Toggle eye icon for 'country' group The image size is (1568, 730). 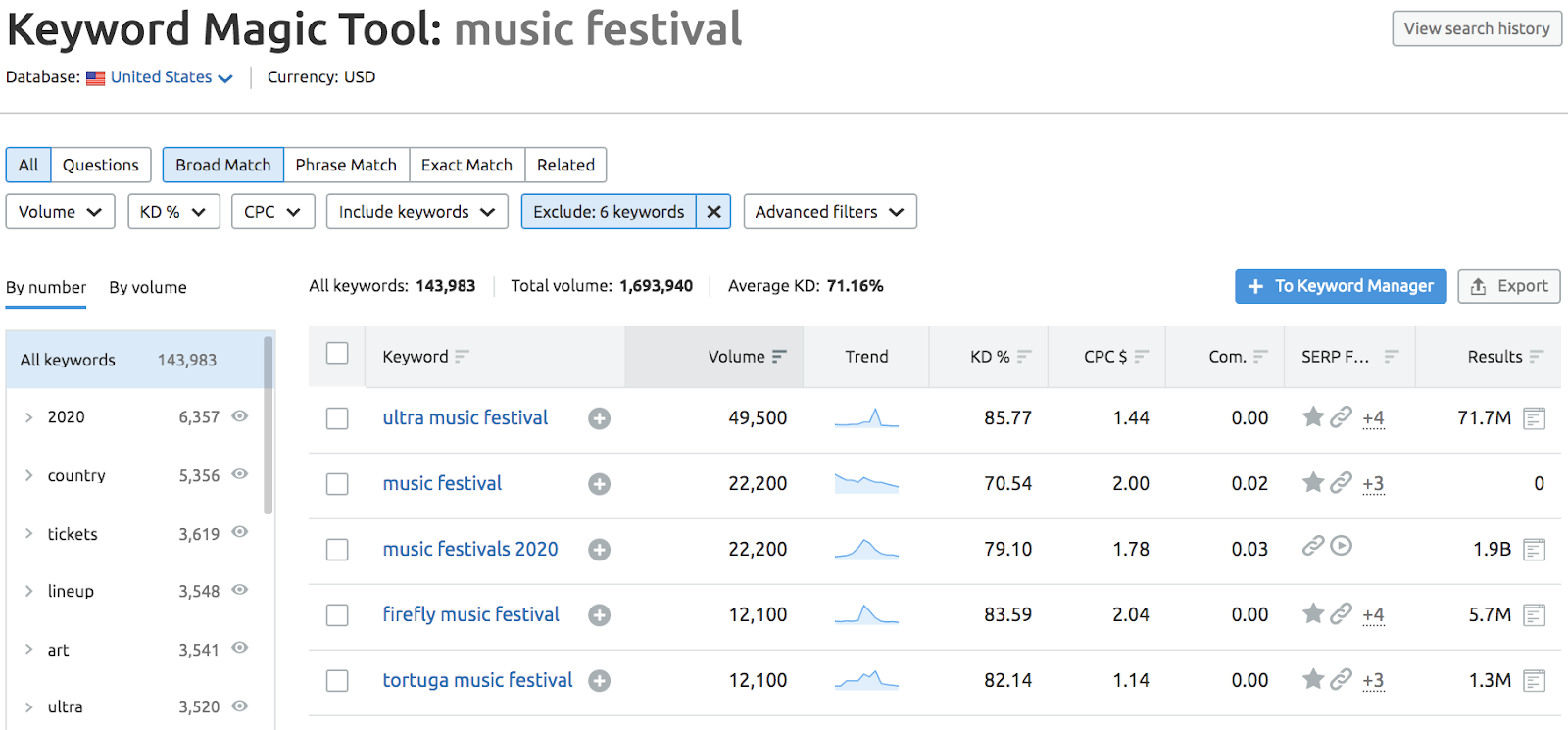click(x=239, y=474)
